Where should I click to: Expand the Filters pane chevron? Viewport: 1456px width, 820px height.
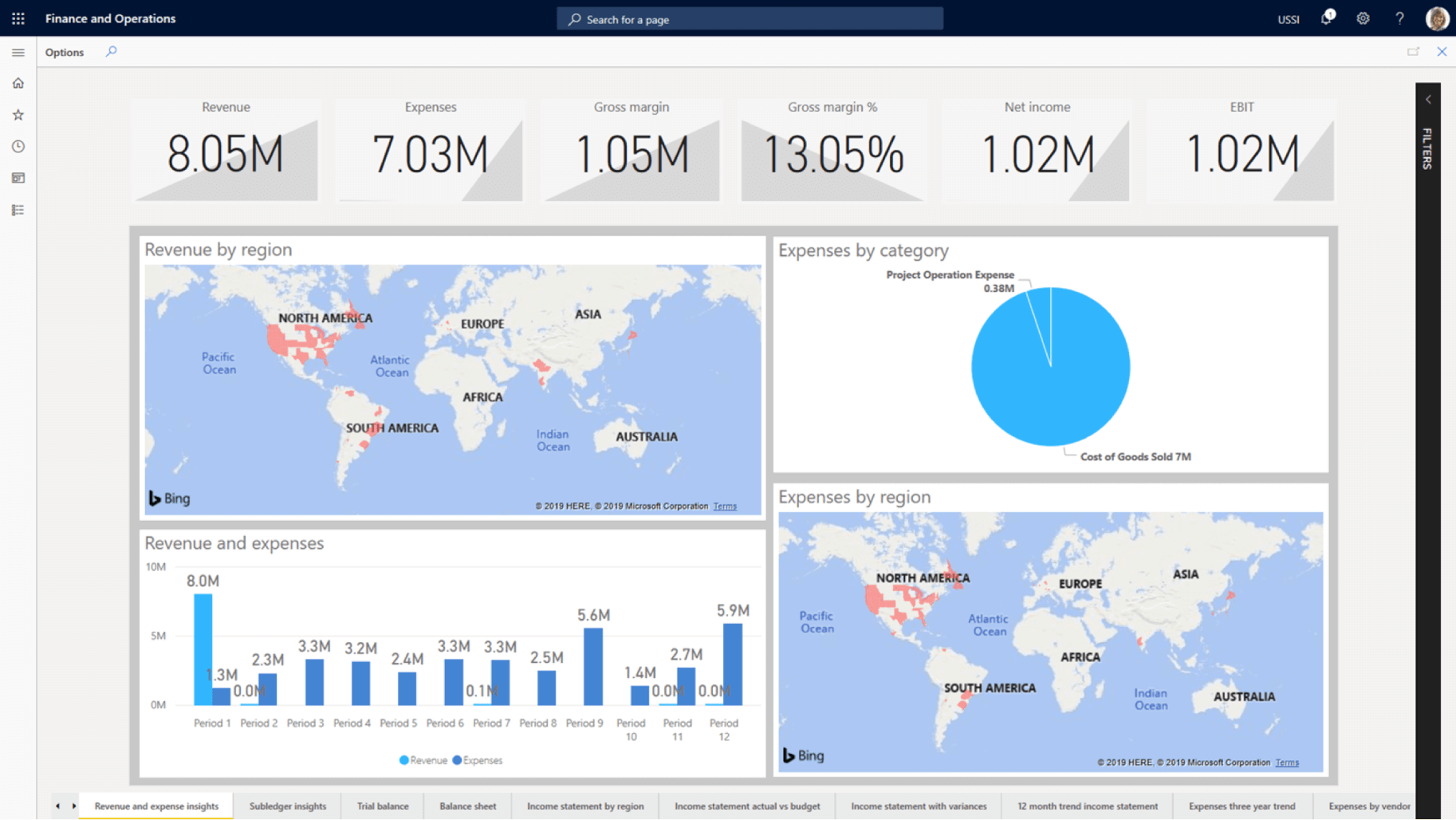[x=1428, y=100]
